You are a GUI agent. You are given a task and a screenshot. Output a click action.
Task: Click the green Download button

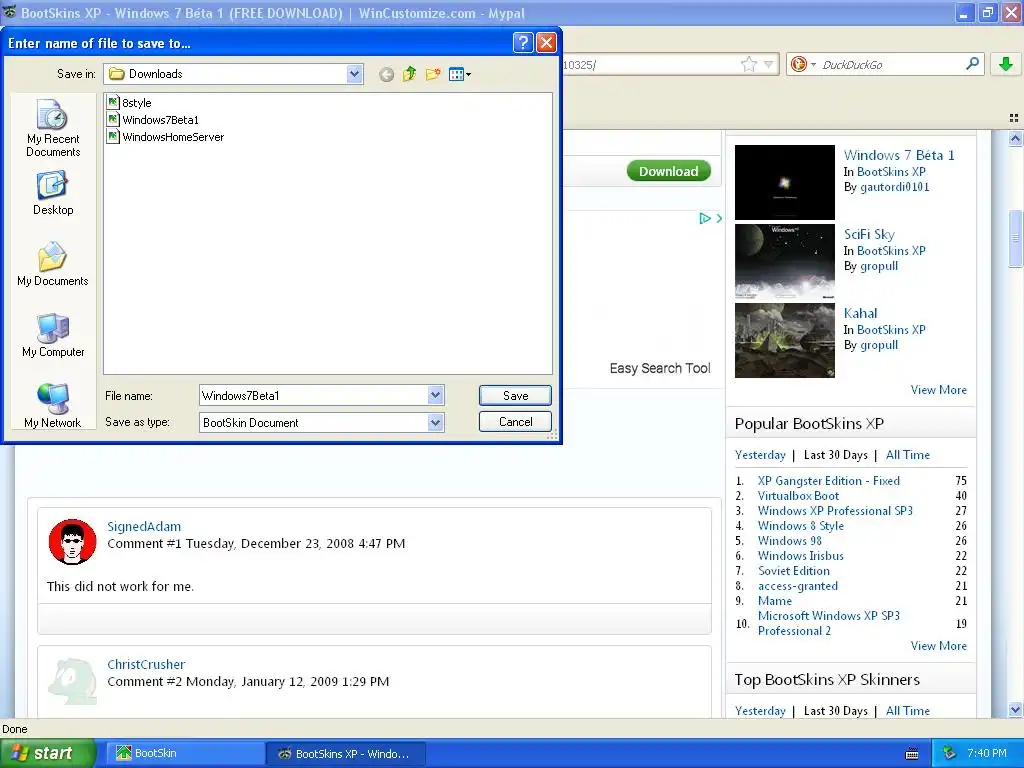coord(668,171)
